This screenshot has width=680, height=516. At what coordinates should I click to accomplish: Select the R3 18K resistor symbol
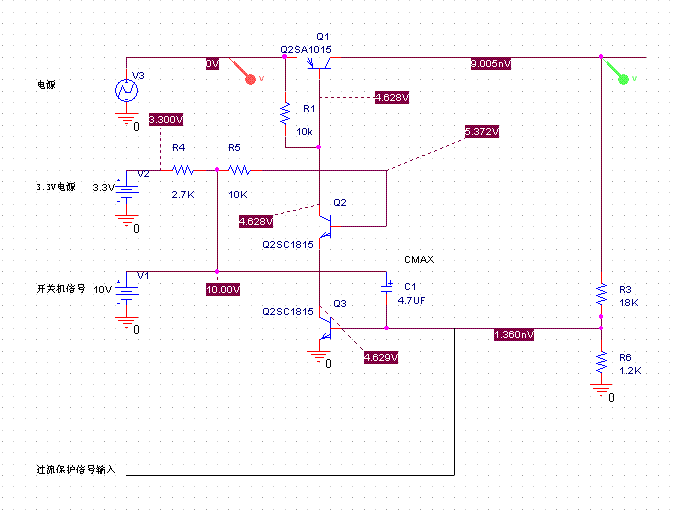601,293
